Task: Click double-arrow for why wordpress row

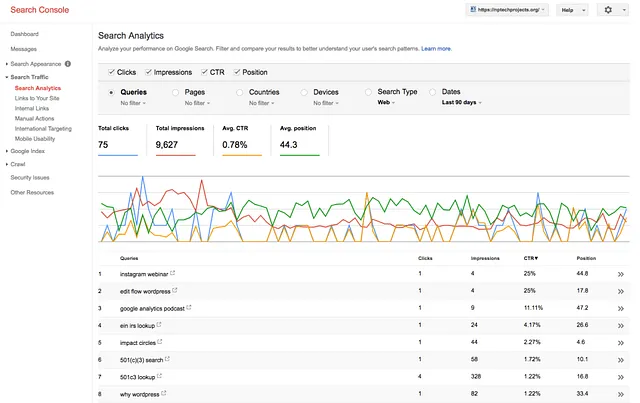Action: [x=621, y=394]
